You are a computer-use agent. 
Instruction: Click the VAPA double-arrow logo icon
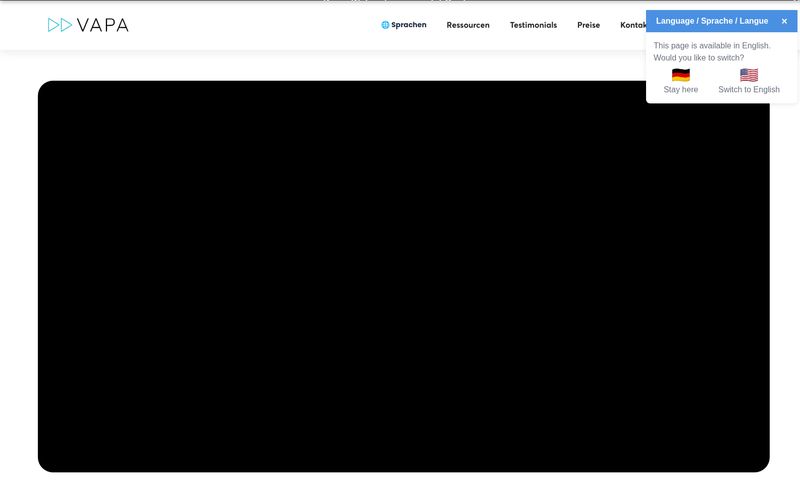point(60,25)
